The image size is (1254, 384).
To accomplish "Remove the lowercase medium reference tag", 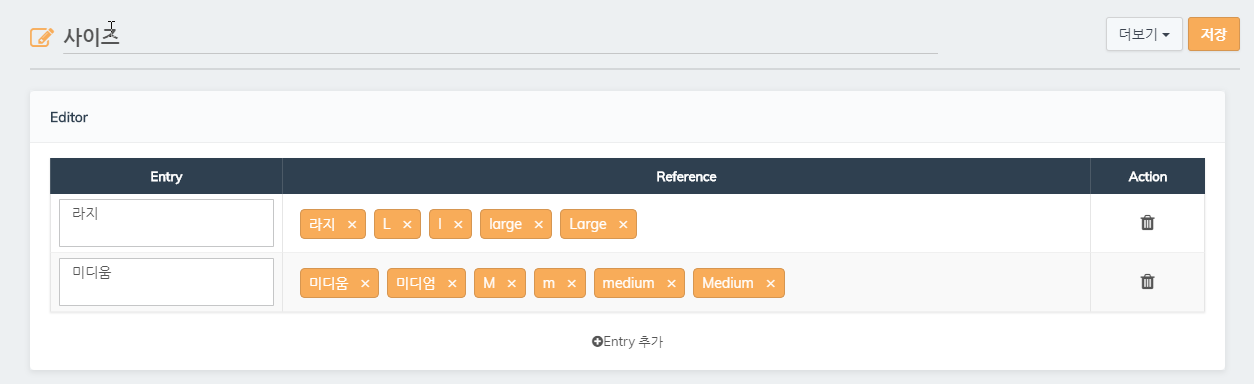I will [x=671, y=283].
